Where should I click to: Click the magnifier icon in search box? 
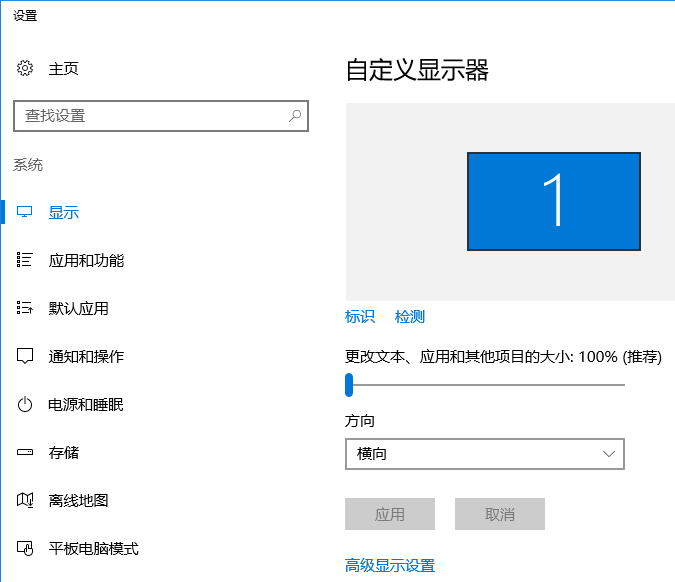point(295,116)
